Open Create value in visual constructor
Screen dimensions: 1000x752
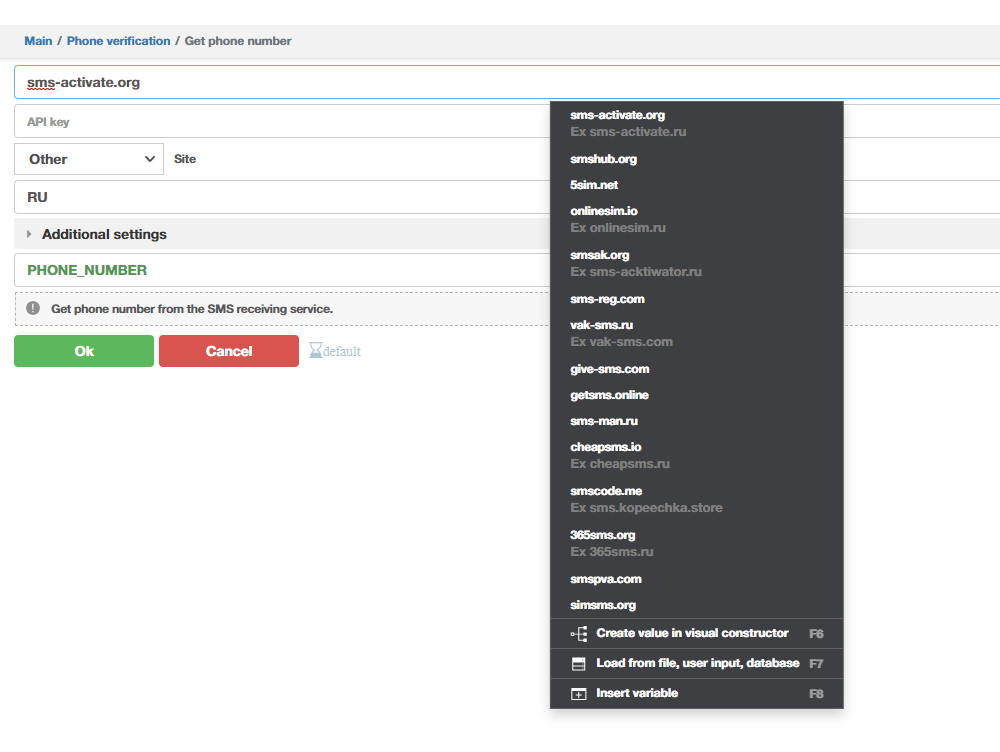tap(696, 633)
